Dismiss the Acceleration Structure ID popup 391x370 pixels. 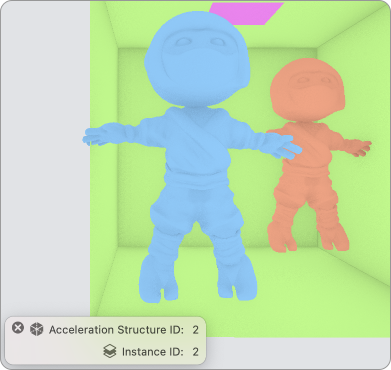pyautogui.click(x=18, y=328)
